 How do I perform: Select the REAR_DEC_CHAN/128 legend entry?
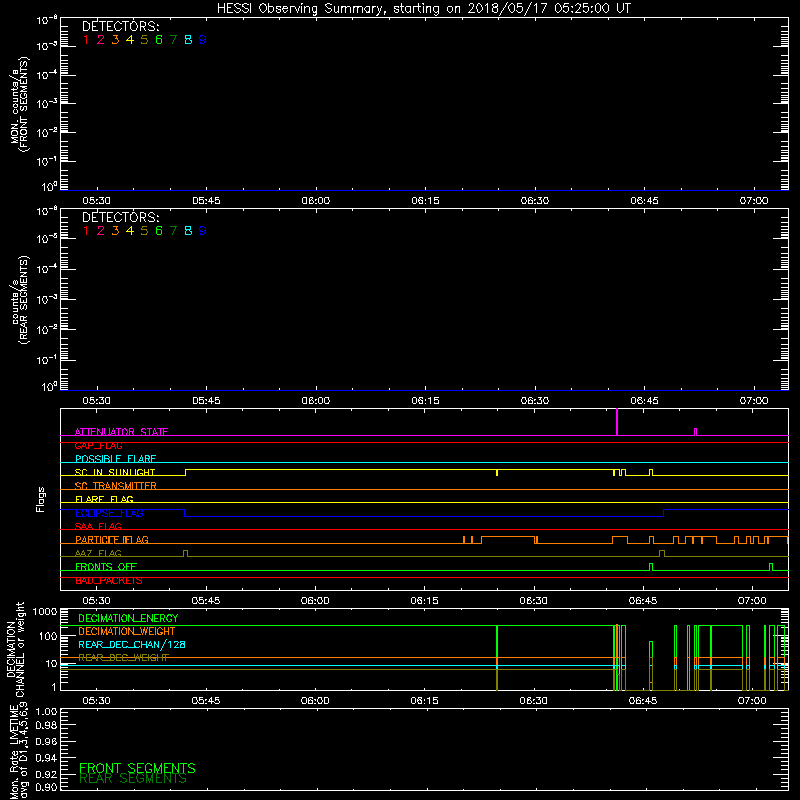click(x=132, y=645)
